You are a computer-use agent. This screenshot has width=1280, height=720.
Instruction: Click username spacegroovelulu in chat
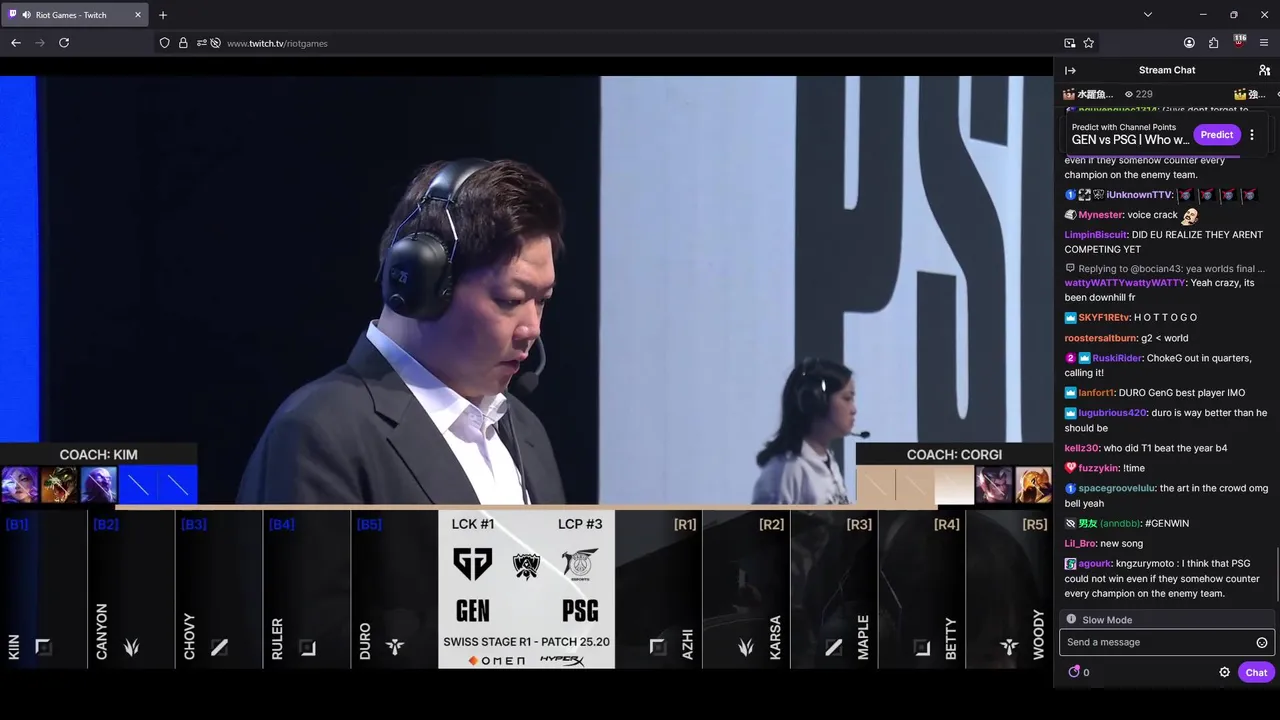pos(1115,488)
